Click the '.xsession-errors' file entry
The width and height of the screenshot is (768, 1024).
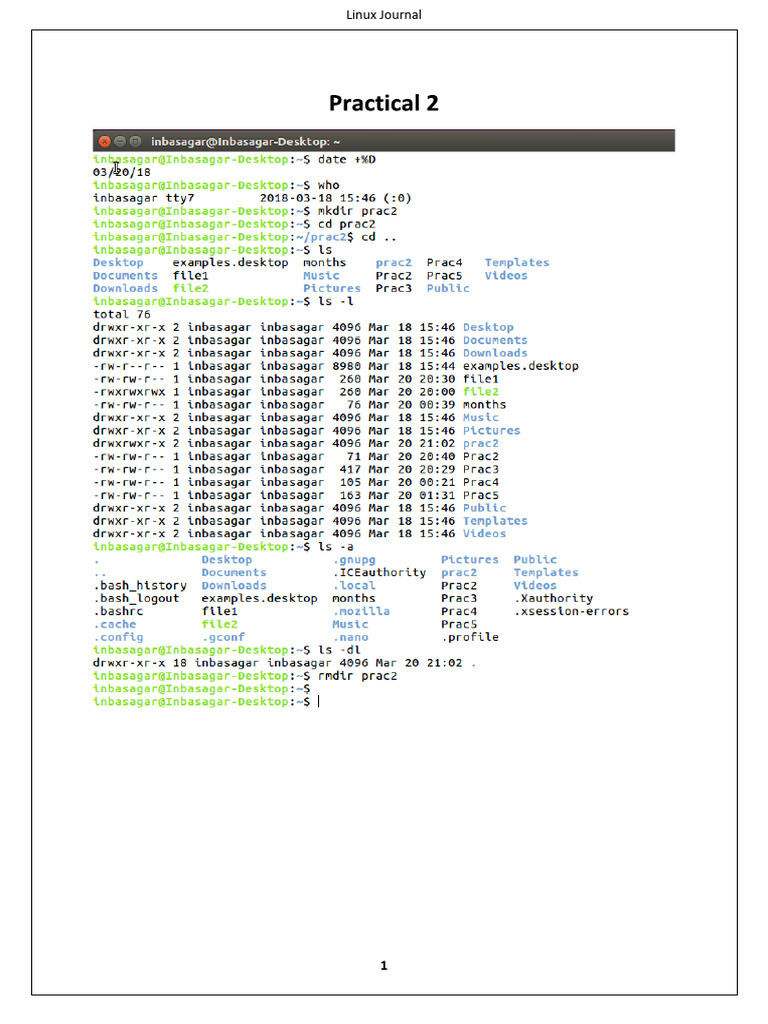[571, 612]
